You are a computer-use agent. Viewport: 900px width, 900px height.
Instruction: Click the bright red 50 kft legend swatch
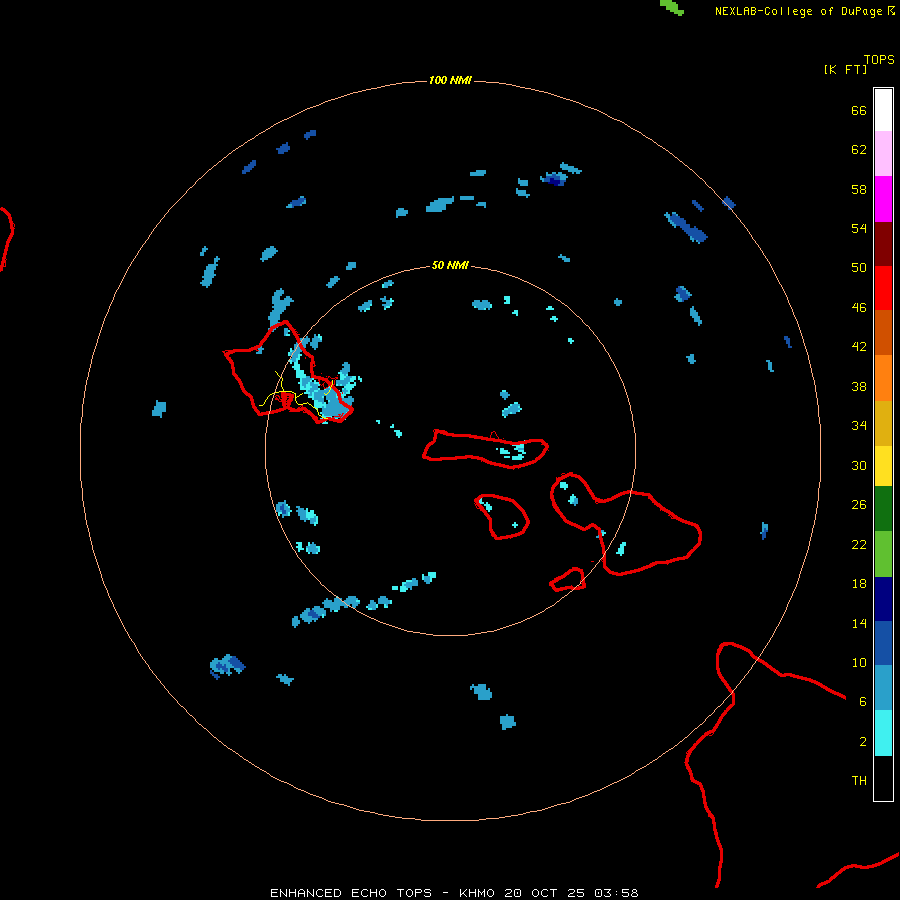883,288
